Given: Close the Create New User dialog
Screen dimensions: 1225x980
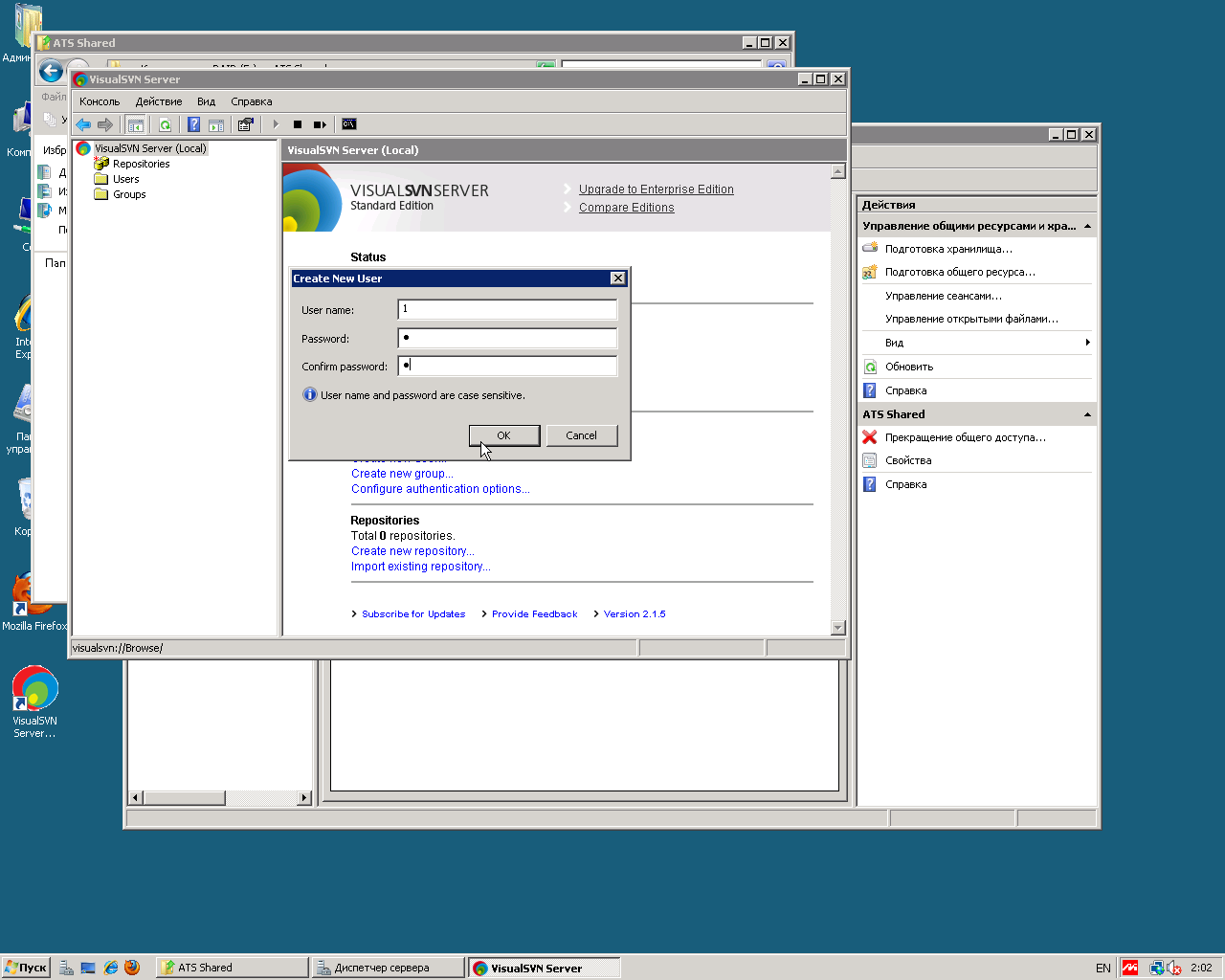Looking at the screenshot, I should pos(618,278).
